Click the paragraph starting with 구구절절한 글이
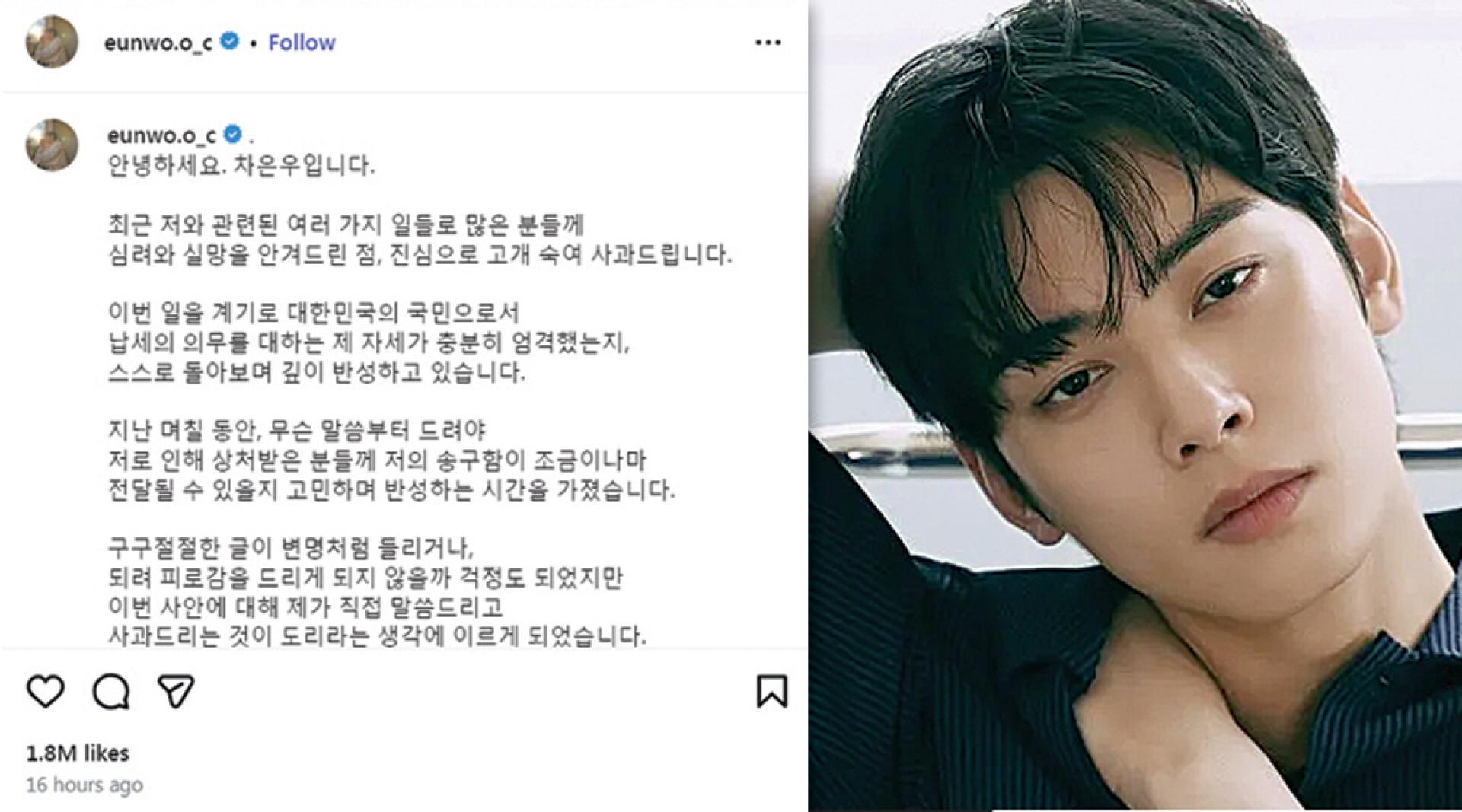Image resolution: width=1462 pixels, height=812 pixels. pyautogui.click(x=377, y=591)
